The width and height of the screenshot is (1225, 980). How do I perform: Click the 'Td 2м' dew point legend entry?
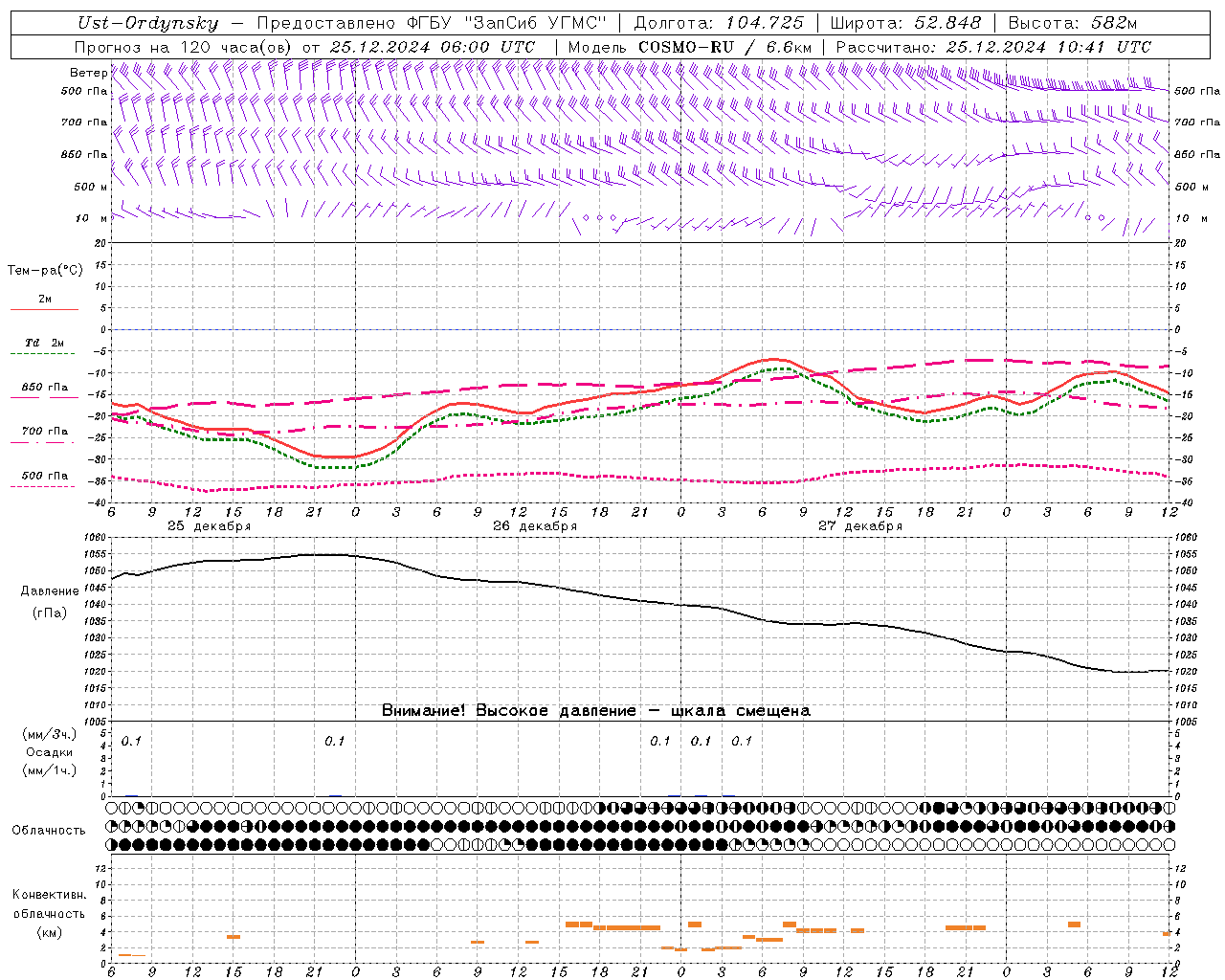coord(45,343)
